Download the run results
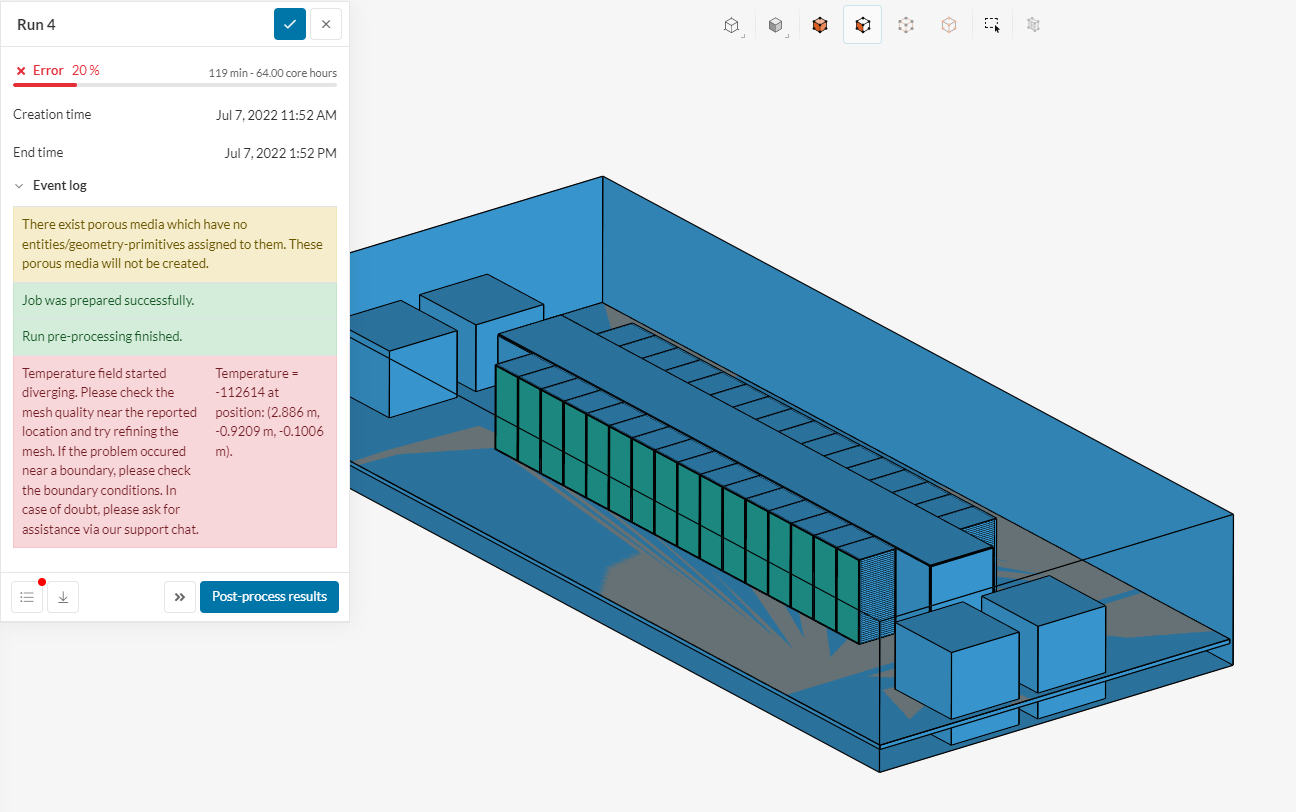1296x812 pixels. click(63, 597)
